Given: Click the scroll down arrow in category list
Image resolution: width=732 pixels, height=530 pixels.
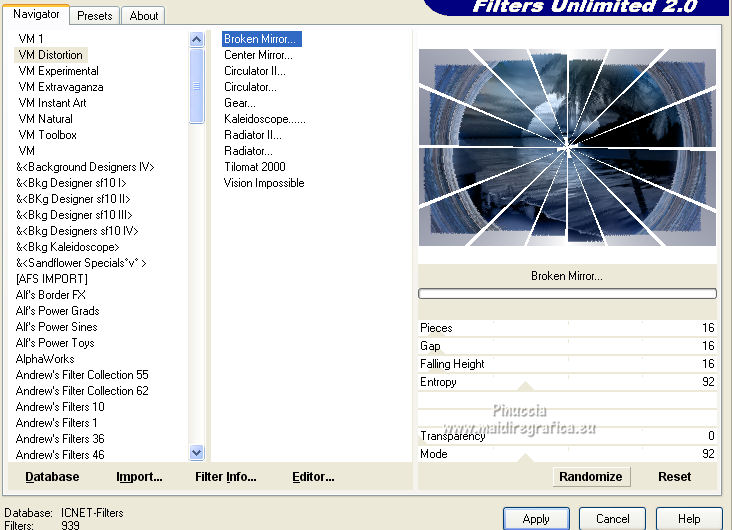Looking at the screenshot, I should pos(197,452).
